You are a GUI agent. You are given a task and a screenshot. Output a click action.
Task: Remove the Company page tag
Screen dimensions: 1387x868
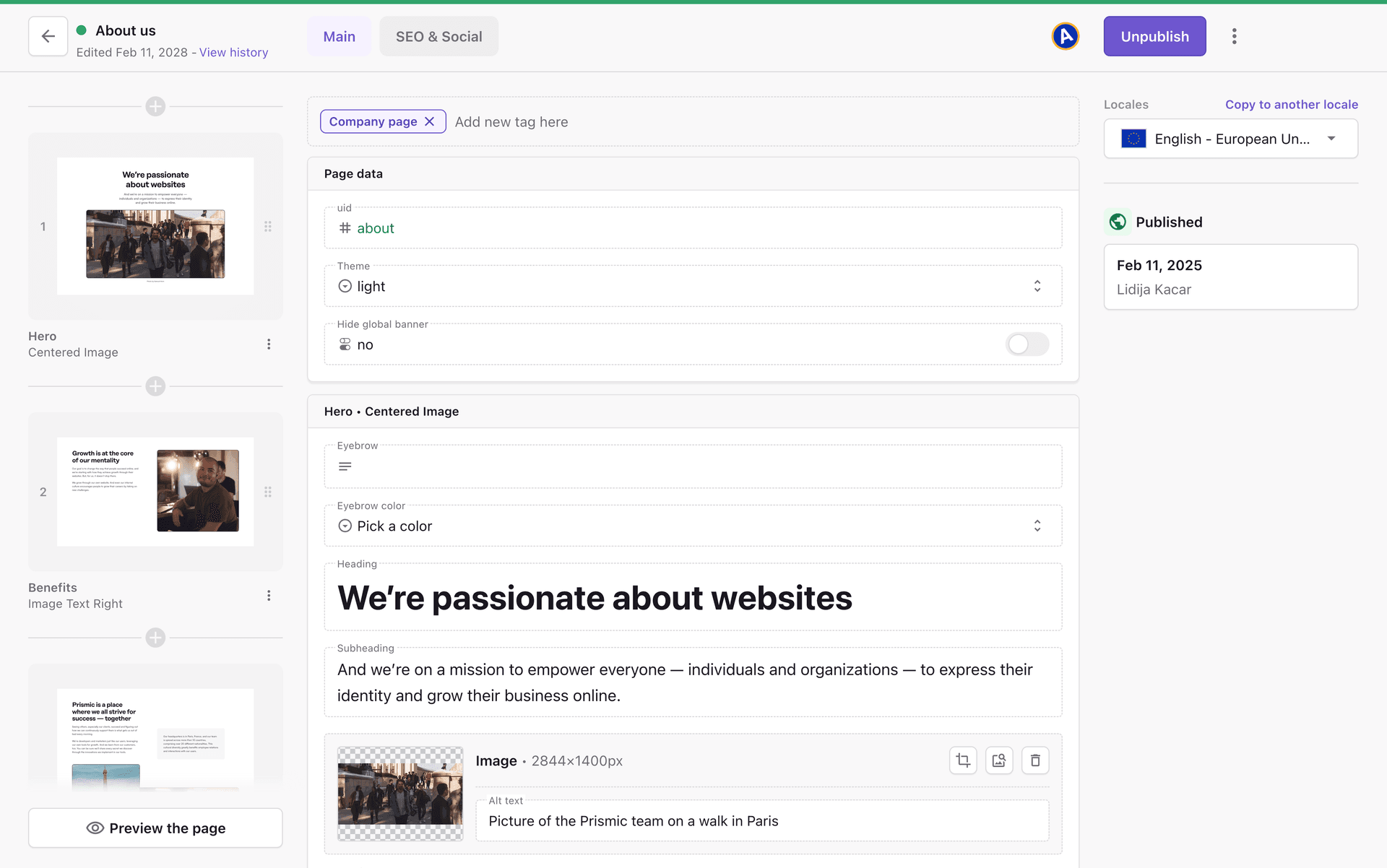tap(430, 121)
